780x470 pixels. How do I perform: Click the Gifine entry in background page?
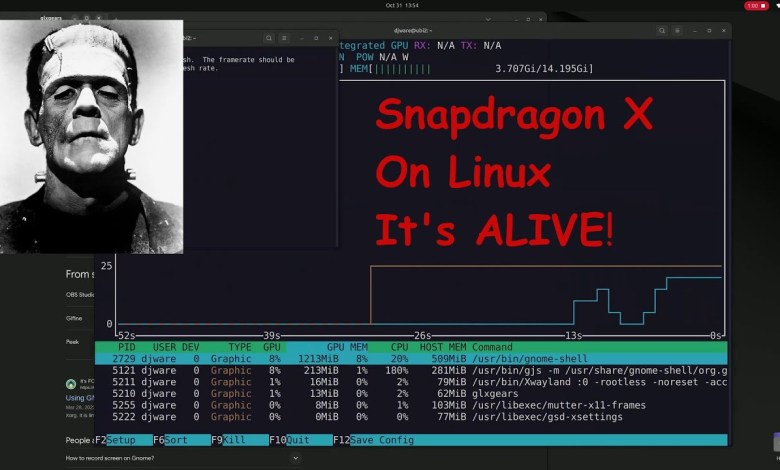[74, 318]
